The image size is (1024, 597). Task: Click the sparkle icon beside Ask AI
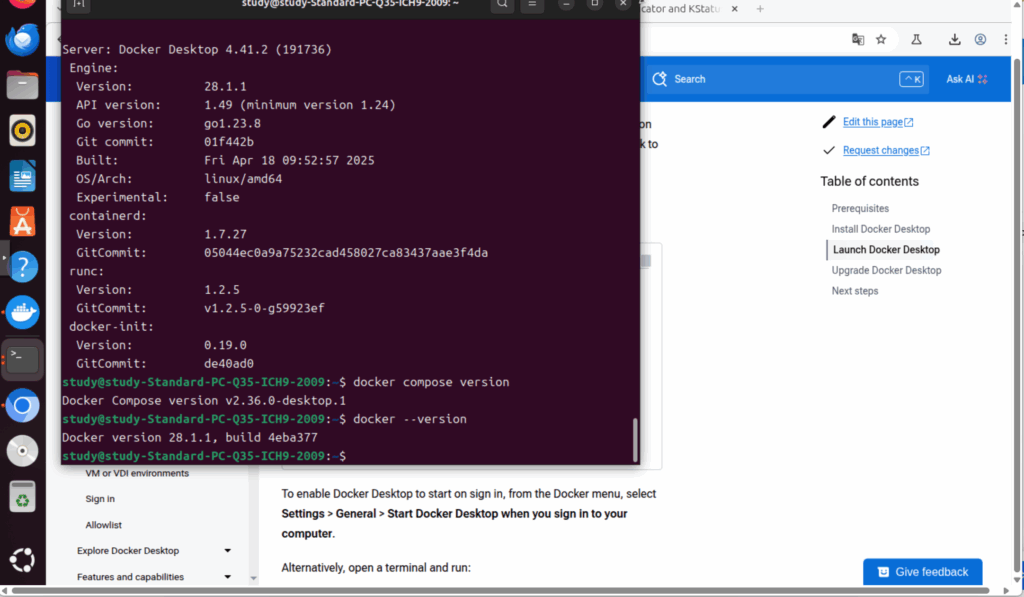[983, 79]
